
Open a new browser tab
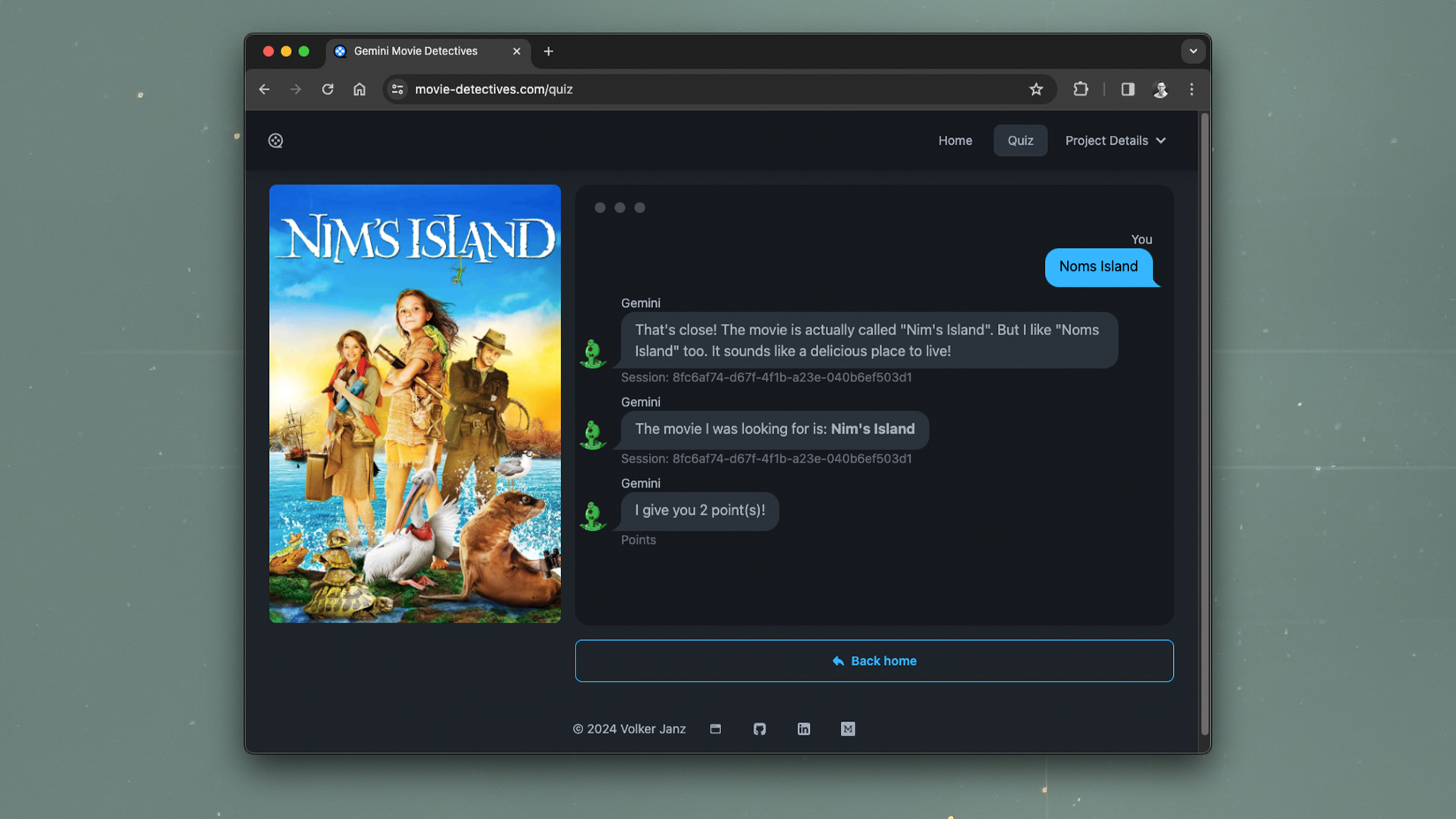(548, 52)
